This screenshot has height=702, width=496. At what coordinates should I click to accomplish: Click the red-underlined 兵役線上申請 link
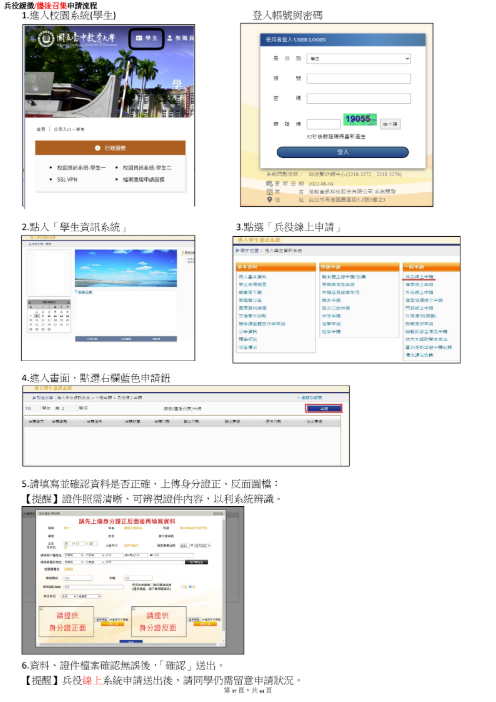click(419, 277)
